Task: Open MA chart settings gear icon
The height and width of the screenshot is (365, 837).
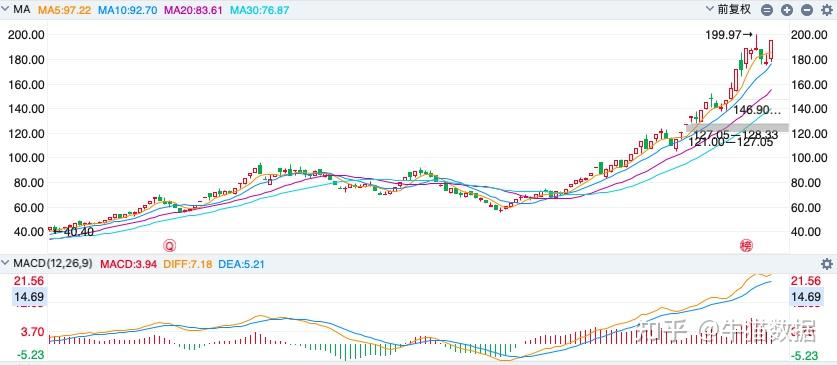Action: (x=827, y=10)
